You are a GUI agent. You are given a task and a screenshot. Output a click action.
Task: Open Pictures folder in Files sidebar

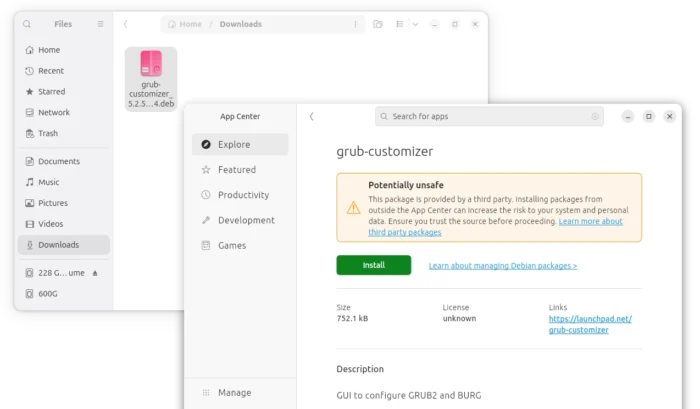click(64, 203)
